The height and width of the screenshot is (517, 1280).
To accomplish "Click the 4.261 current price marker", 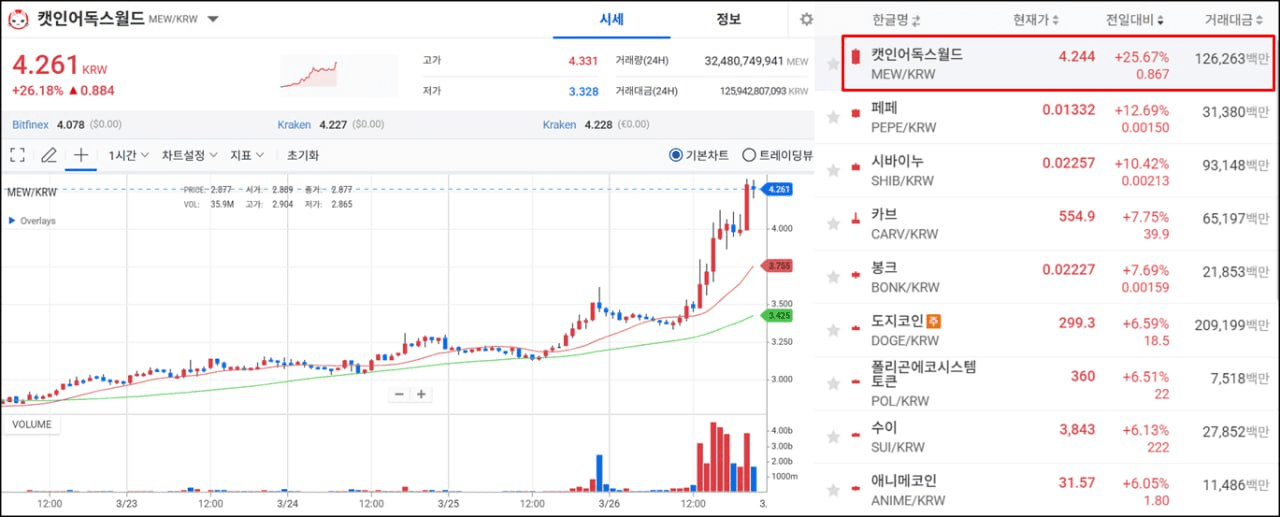I will (x=778, y=189).
